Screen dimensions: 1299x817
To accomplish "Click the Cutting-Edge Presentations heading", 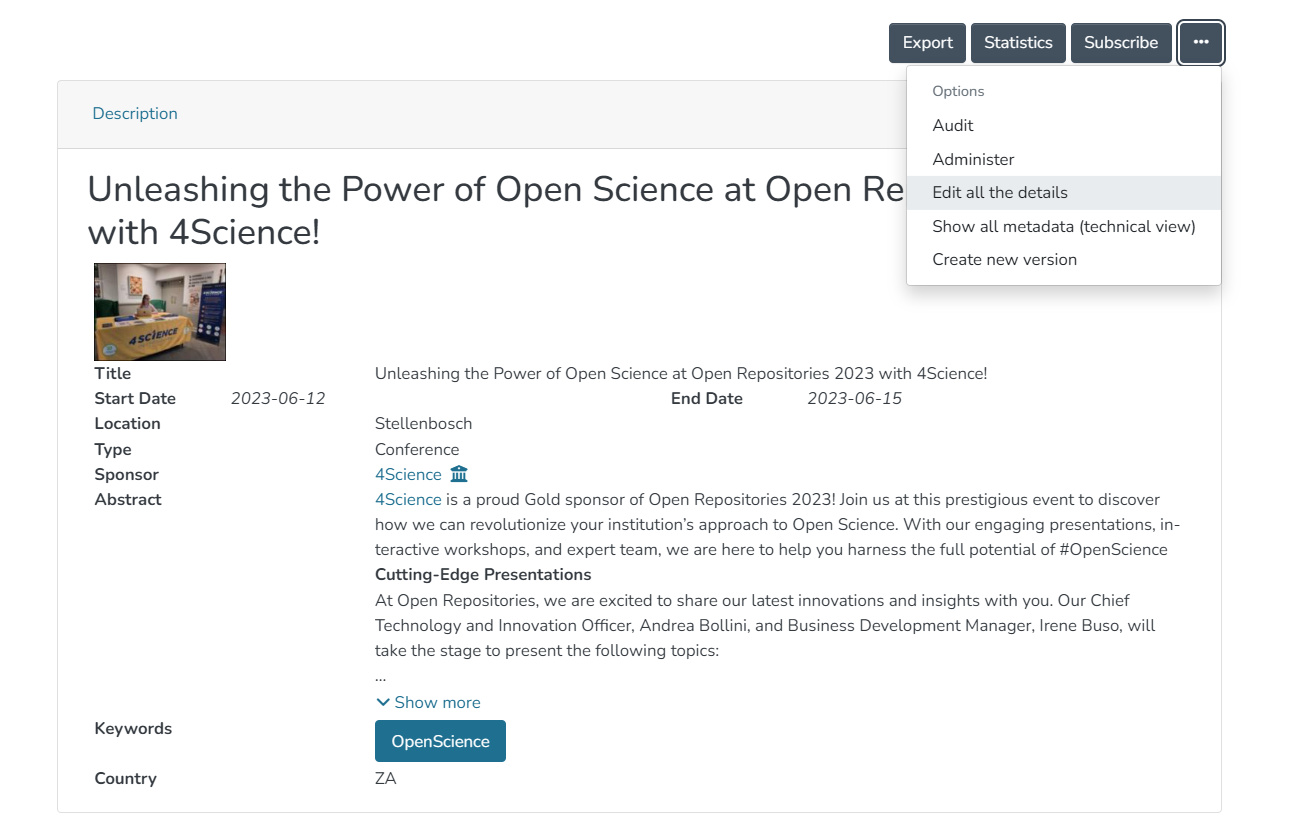I will pyautogui.click(x=483, y=575).
